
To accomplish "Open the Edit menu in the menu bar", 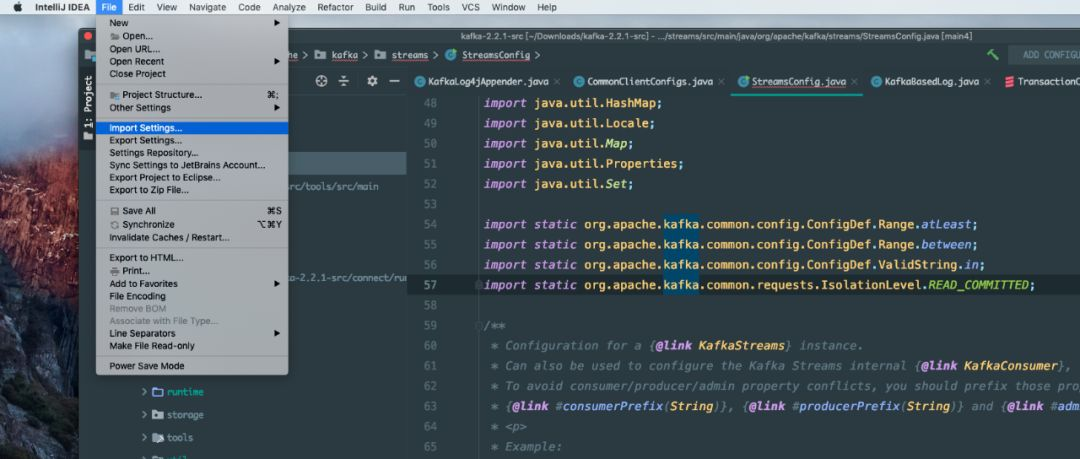I will click(x=136, y=7).
